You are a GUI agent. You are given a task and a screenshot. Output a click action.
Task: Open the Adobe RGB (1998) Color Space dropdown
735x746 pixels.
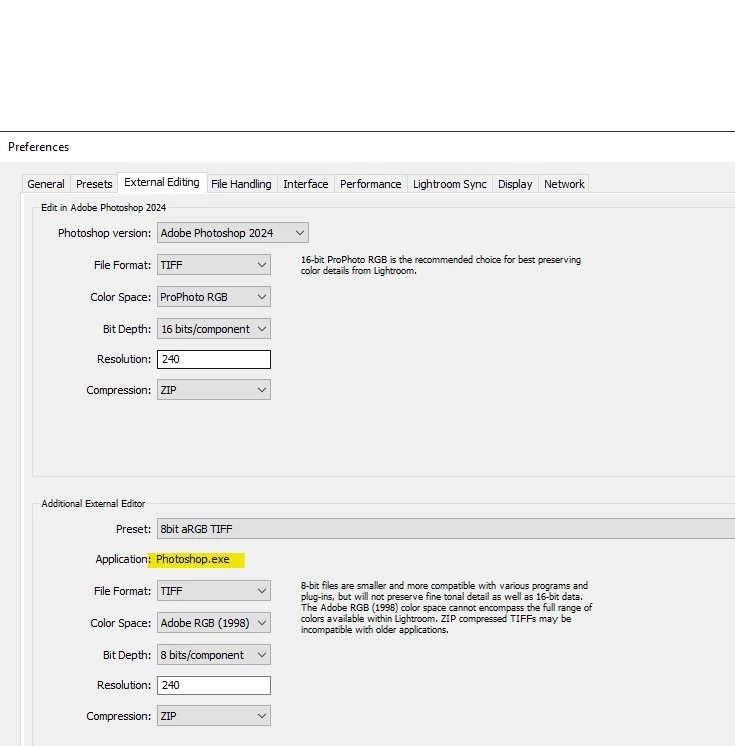[214, 623]
